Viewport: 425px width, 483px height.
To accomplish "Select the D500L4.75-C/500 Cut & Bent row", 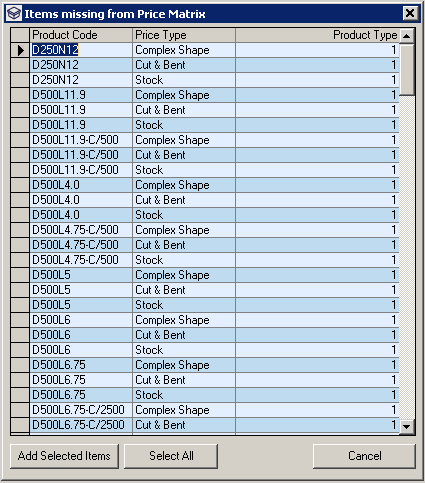I will (x=205, y=245).
